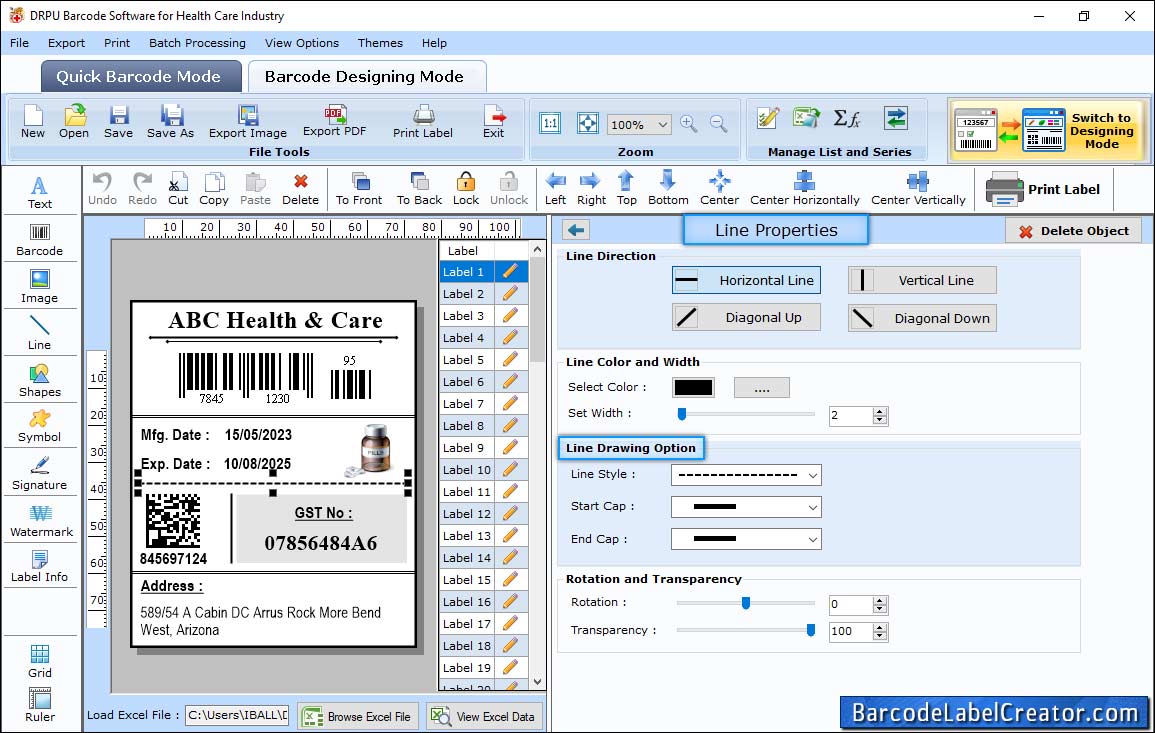Click Browse Excel File button

[x=359, y=717]
